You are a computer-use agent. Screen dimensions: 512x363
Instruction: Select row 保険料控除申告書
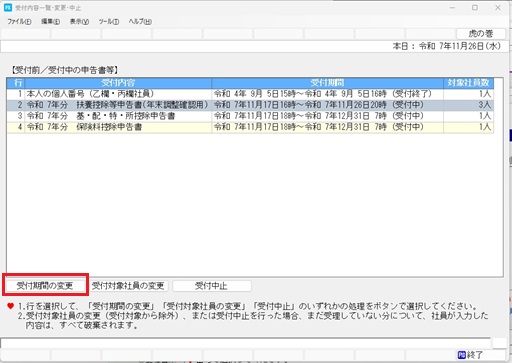(x=250, y=127)
